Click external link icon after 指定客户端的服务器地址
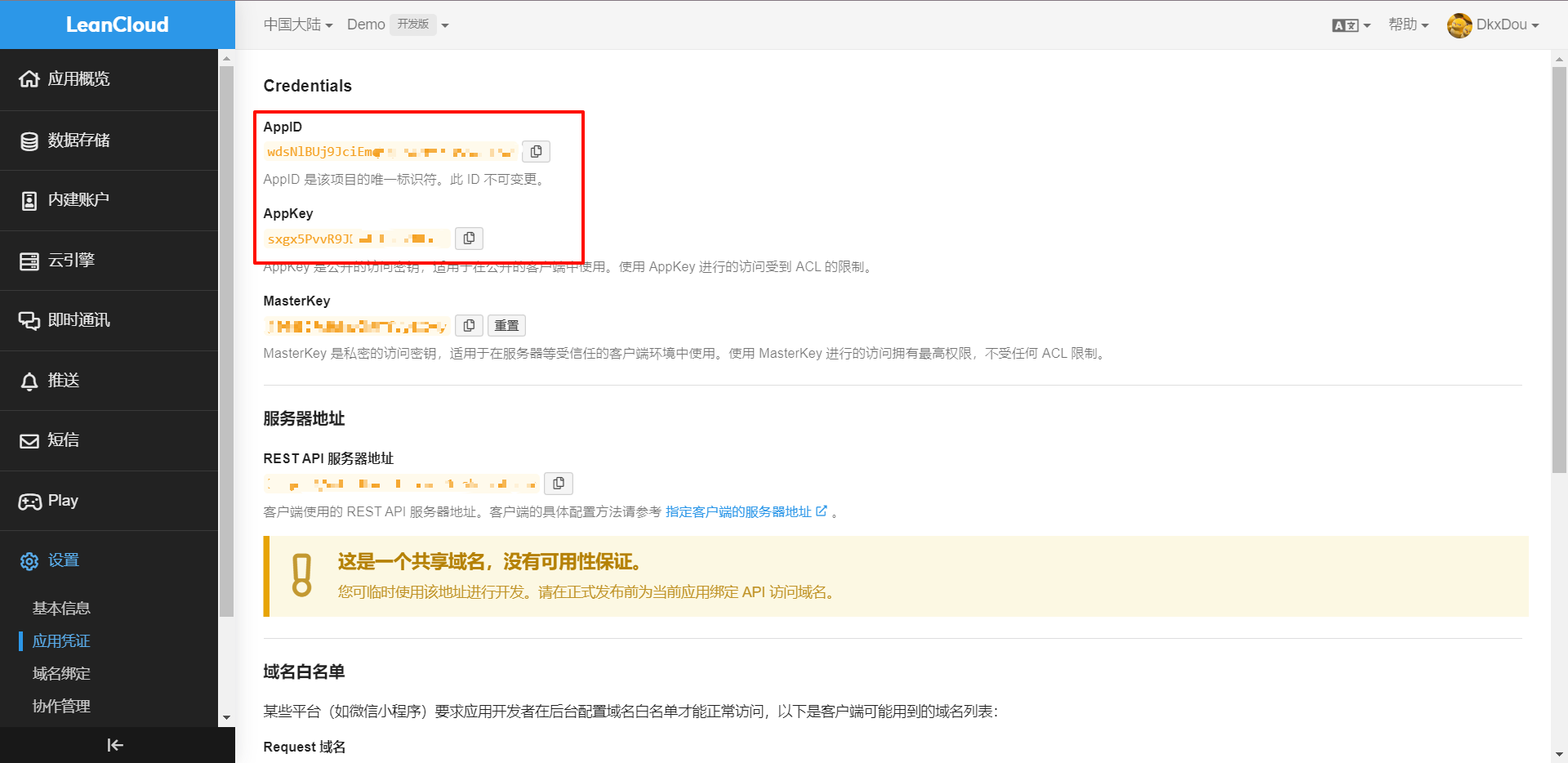The width and height of the screenshot is (1568, 763). tap(822, 511)
